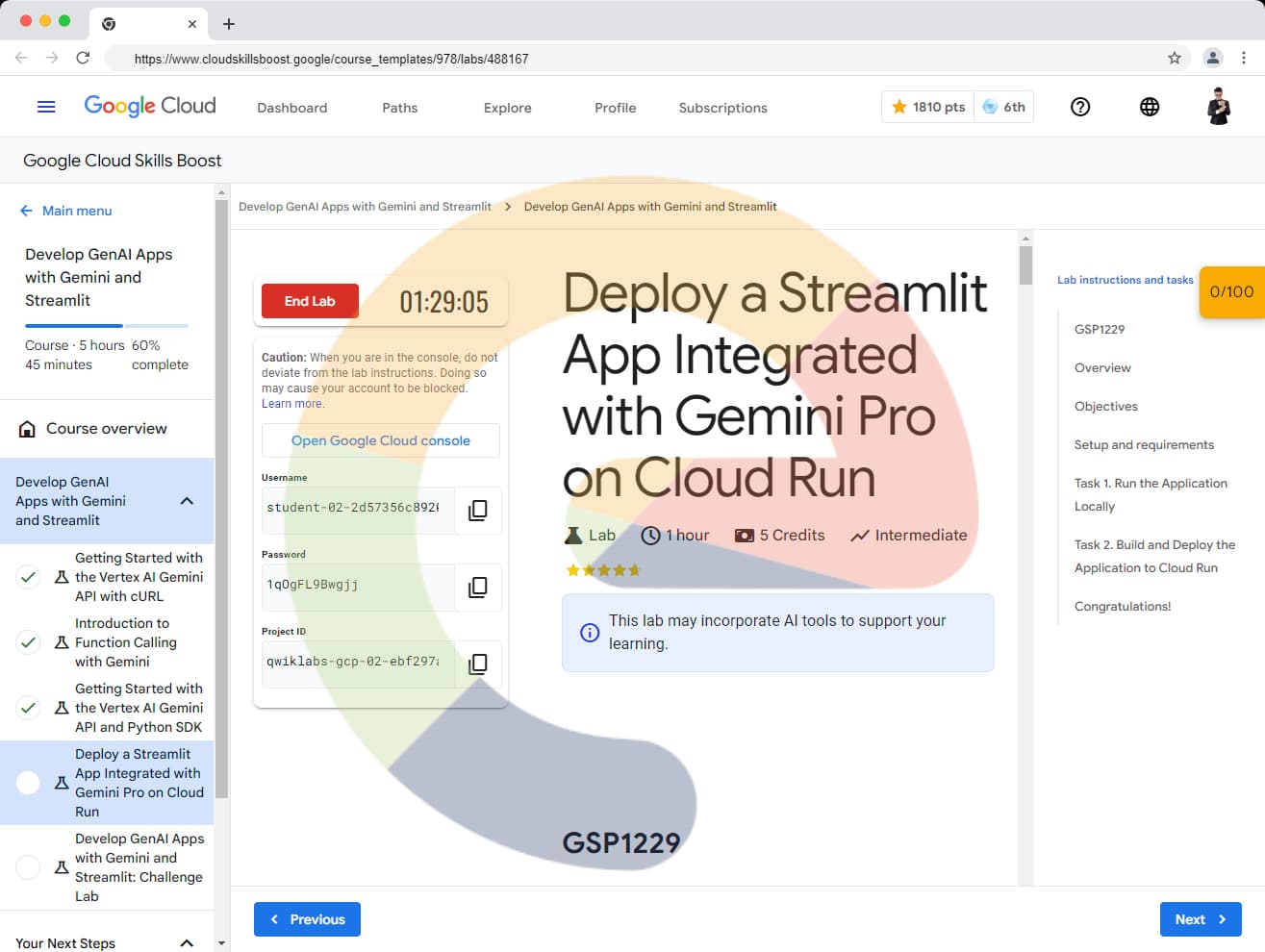1265x952 pixels.
Task: Click the left sidebar scrollbar
Action: [x=221, y=499]
